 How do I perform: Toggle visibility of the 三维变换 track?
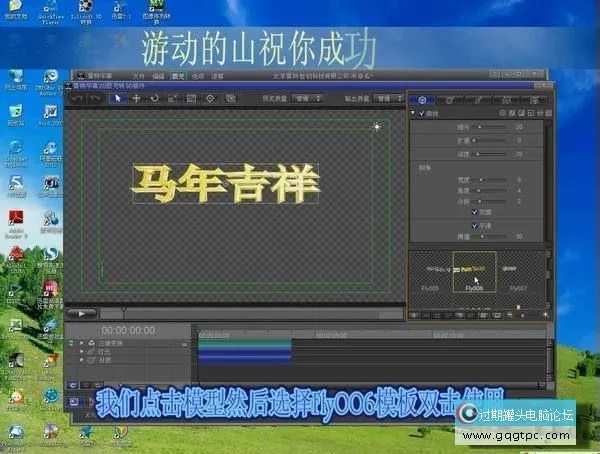coord(71,343)
